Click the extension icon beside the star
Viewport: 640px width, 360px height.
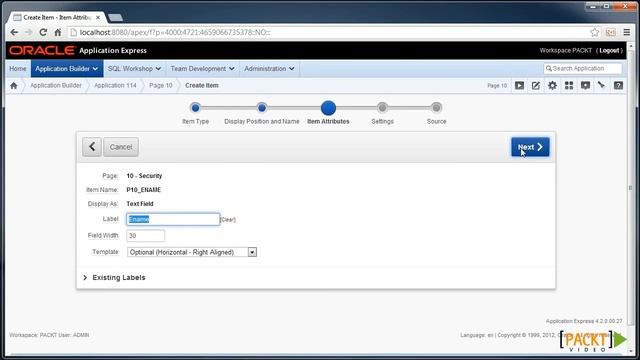coord(611,32)
